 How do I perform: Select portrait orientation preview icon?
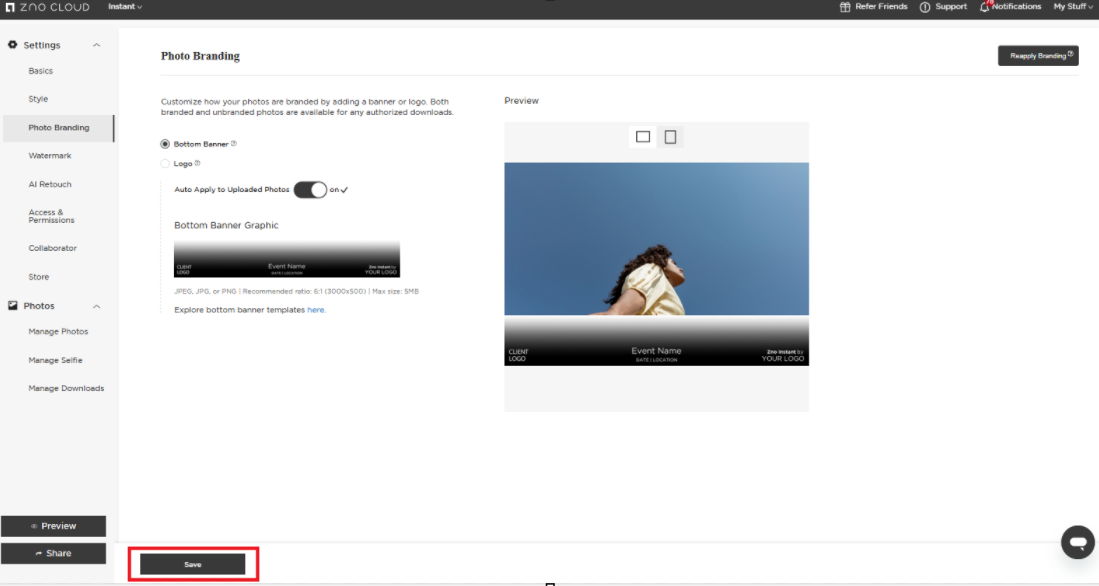pos(670,137)
